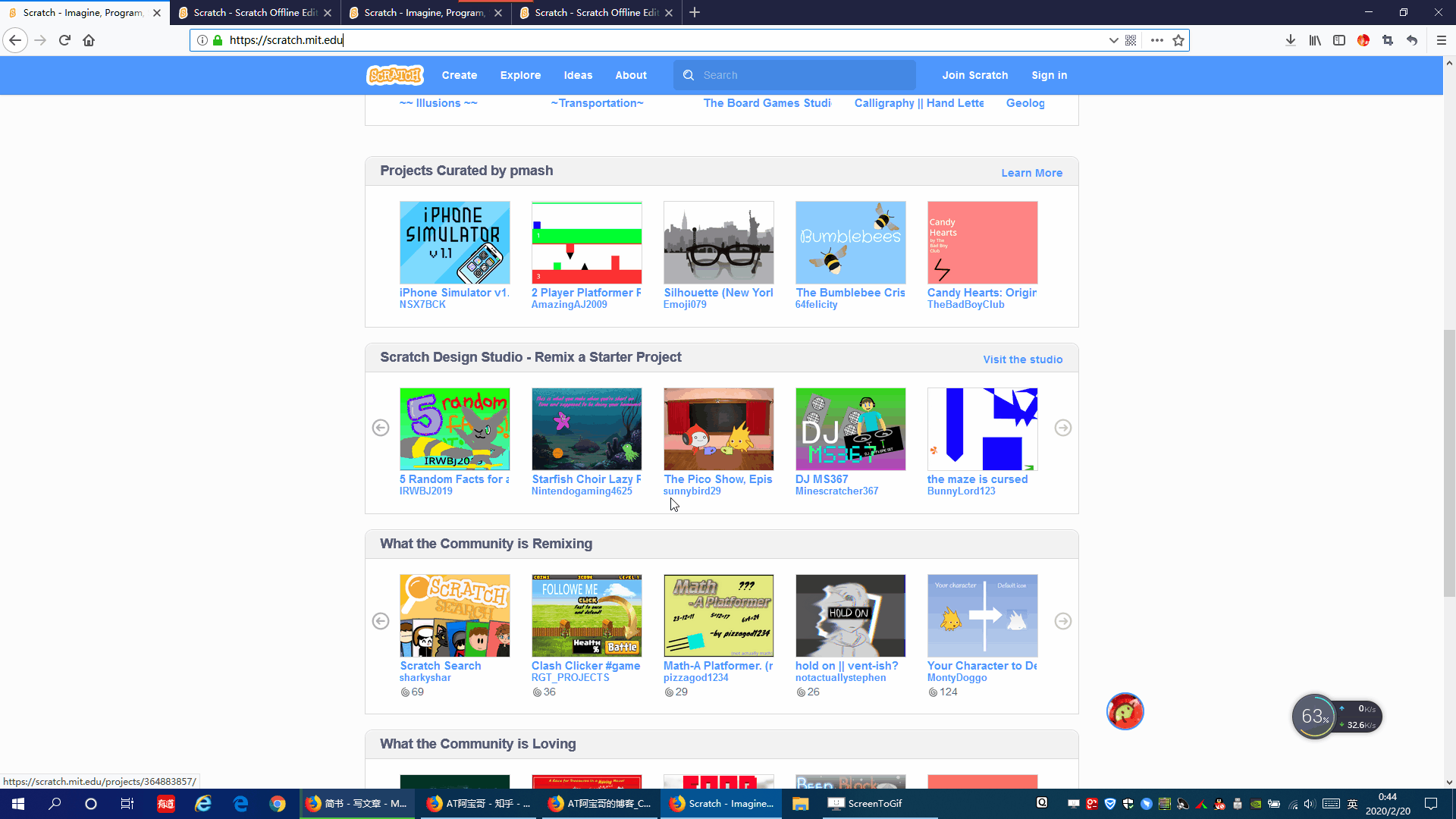This screenshot has width=1456, height=819.
Task: Click the page vertical scrollbar thumb
Action: tap(1449, 463)
